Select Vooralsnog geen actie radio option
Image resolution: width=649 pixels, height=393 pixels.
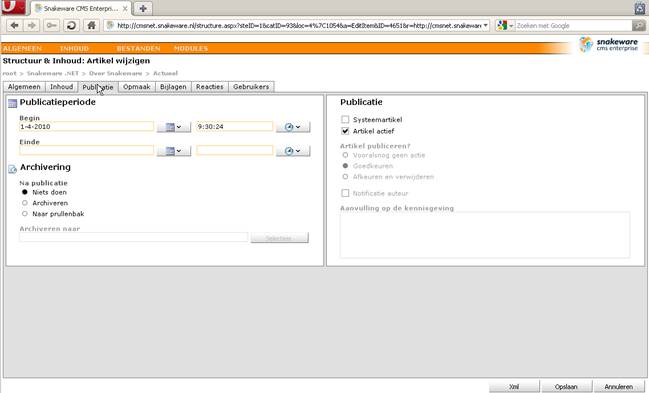tap(345, 155)
